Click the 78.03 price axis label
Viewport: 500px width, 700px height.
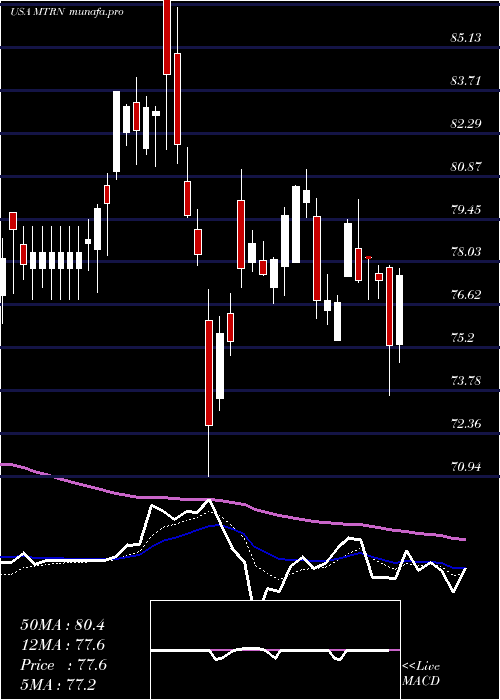coord(466,252)
